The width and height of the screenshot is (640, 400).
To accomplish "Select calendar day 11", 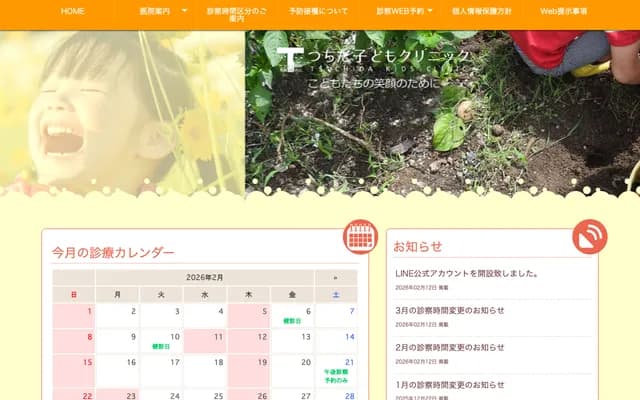I will point(205,342).
